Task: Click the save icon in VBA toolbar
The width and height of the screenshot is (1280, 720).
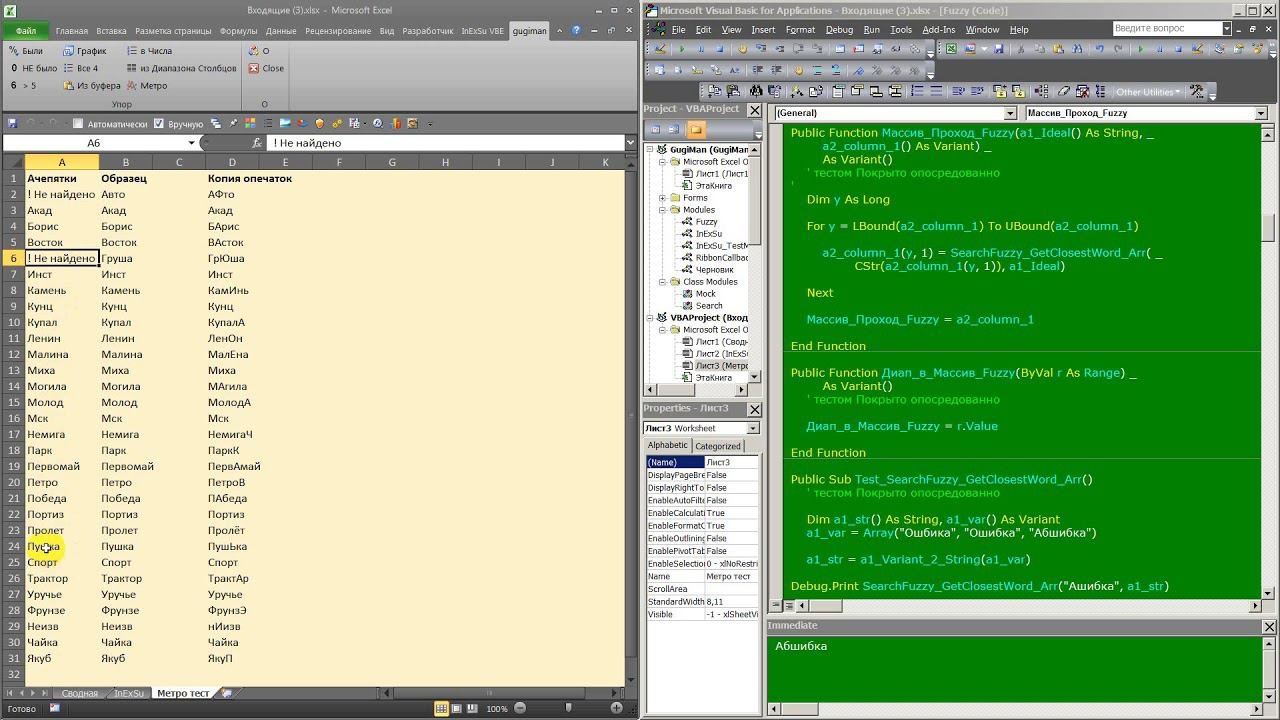Action: pos(998,49)
